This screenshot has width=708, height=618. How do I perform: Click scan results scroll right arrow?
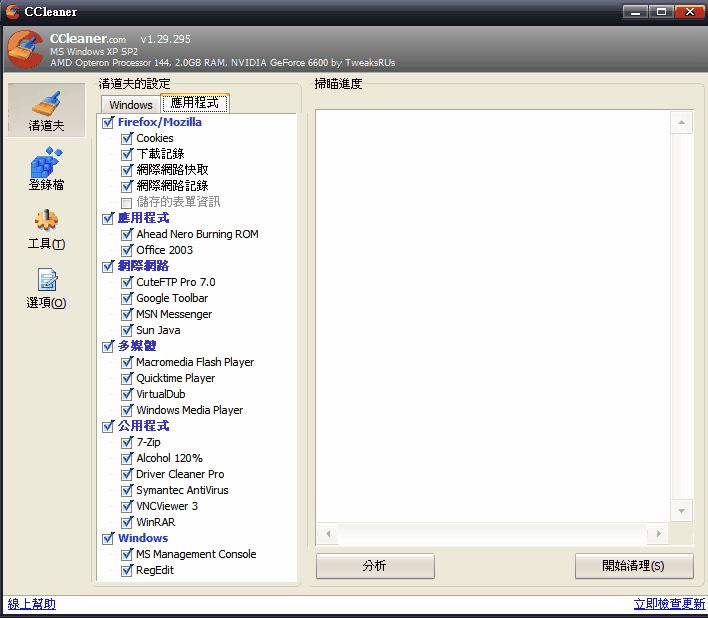[658, 534]
